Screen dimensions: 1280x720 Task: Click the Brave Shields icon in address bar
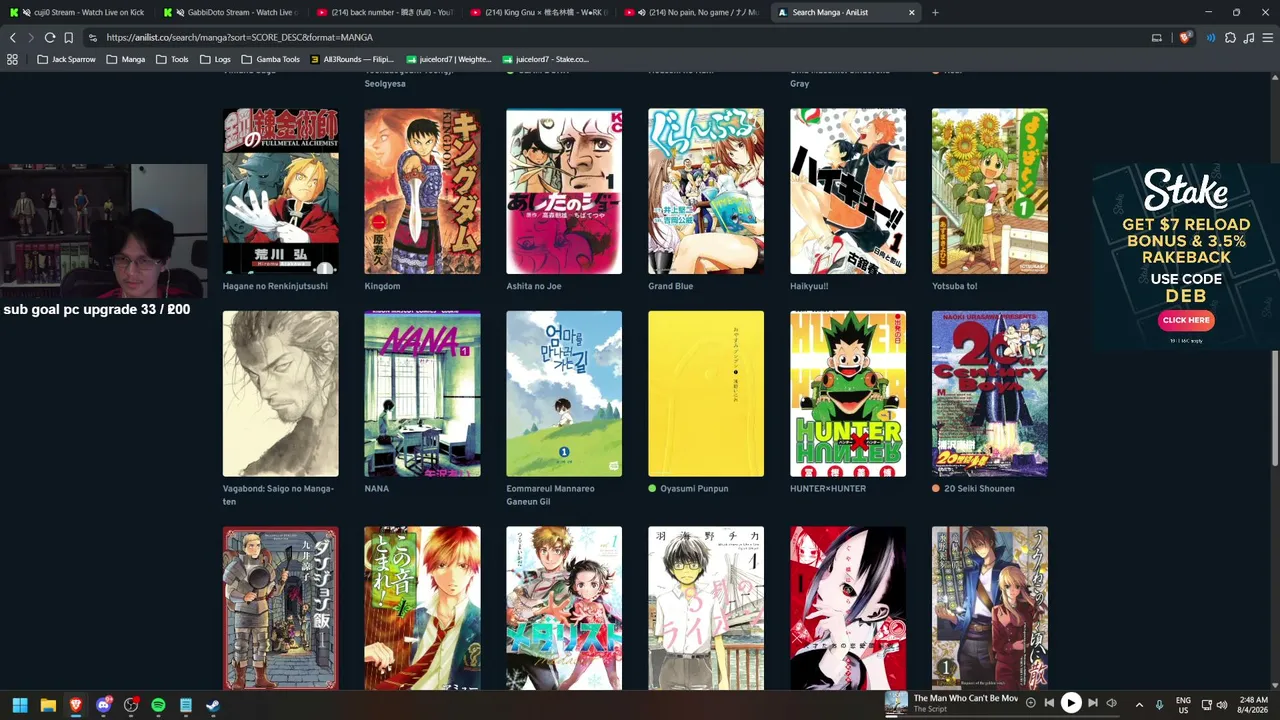click(x=1186, y=37)
